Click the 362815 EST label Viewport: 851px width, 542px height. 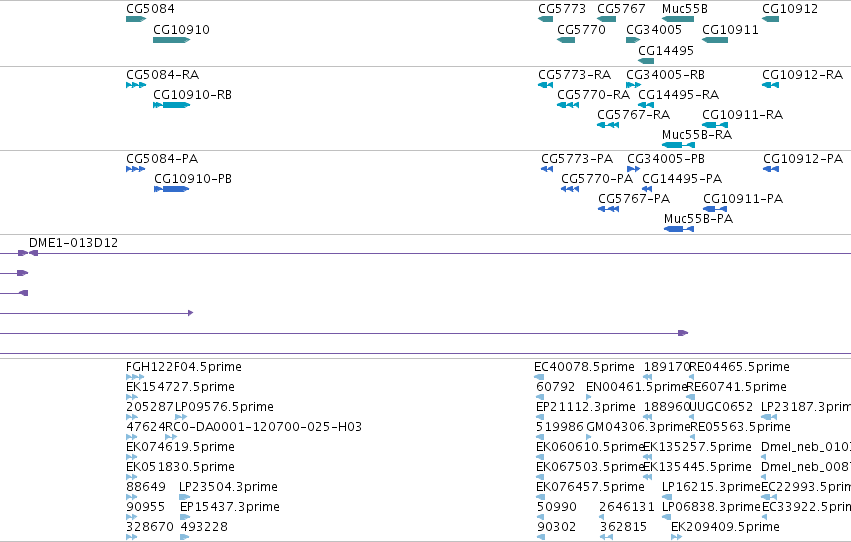[x=623, y=527]
